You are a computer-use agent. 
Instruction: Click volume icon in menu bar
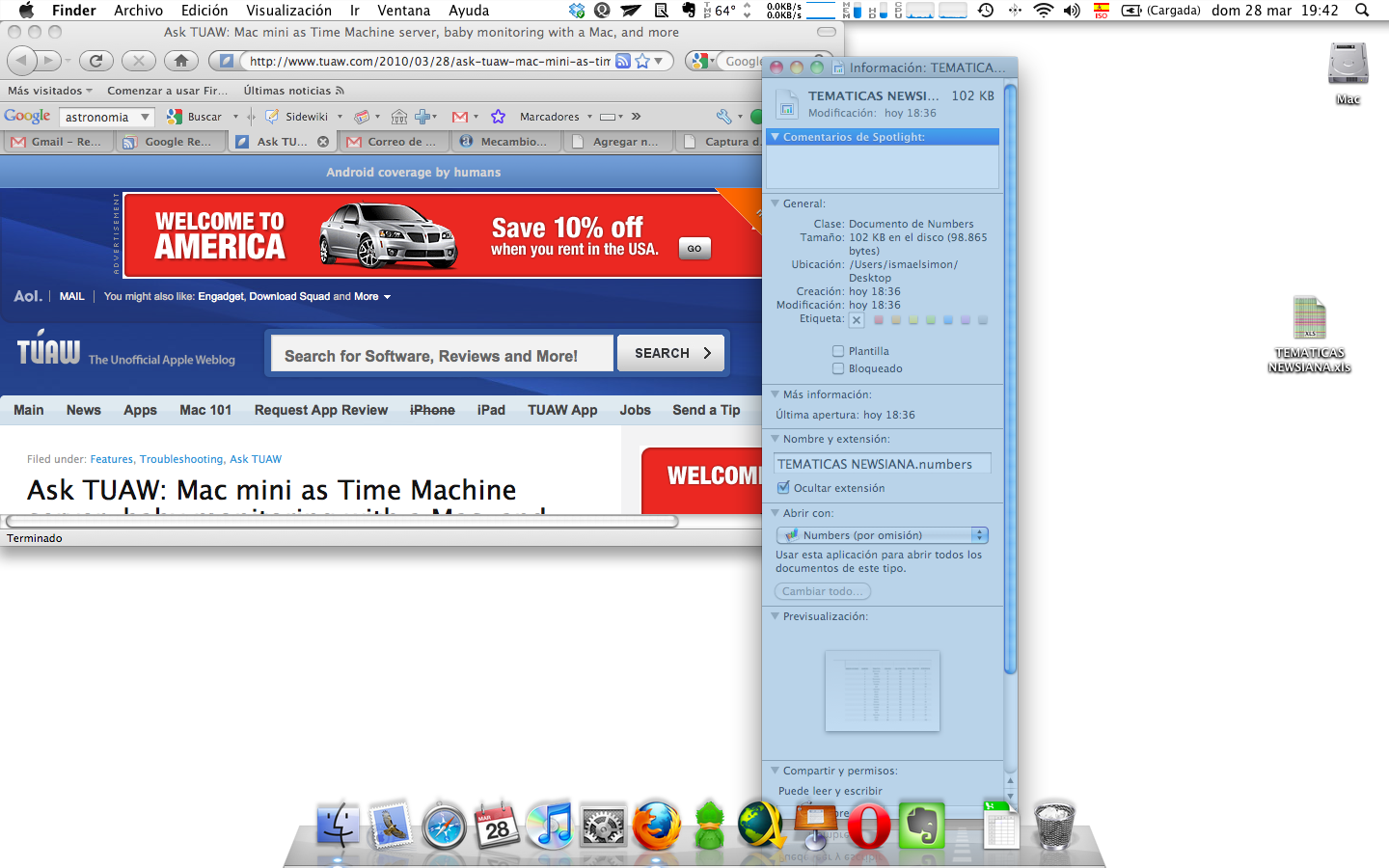1072,11
